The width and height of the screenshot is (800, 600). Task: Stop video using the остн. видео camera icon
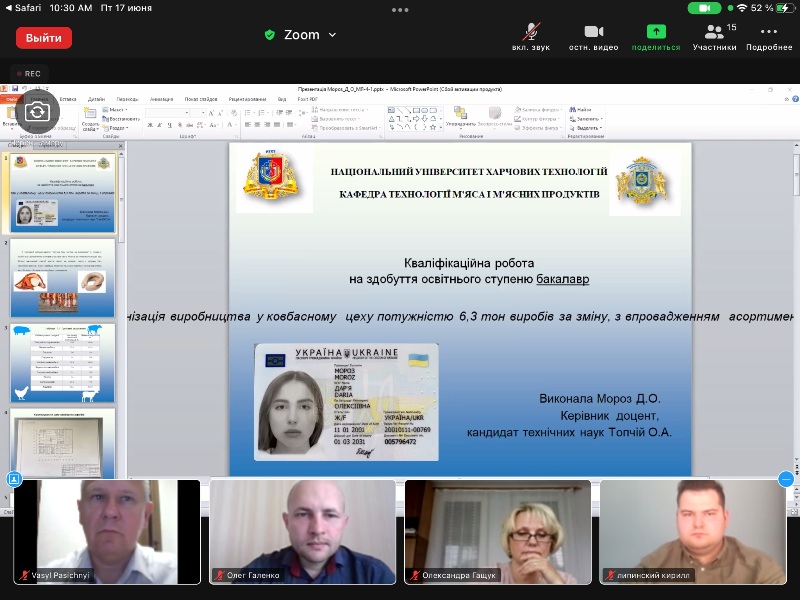click(593, 36)
